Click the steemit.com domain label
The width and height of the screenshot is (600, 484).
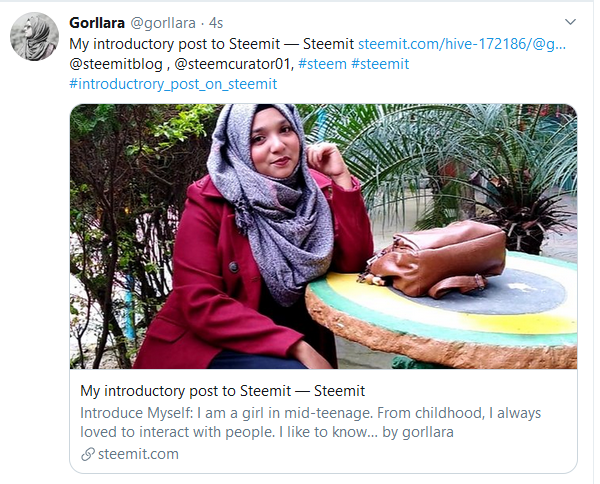[138, 454]
